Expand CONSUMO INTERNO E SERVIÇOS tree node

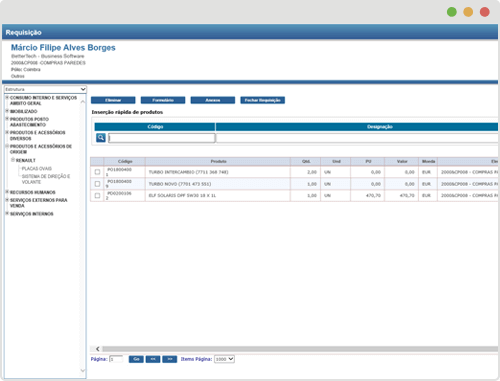tap(7, 97)
